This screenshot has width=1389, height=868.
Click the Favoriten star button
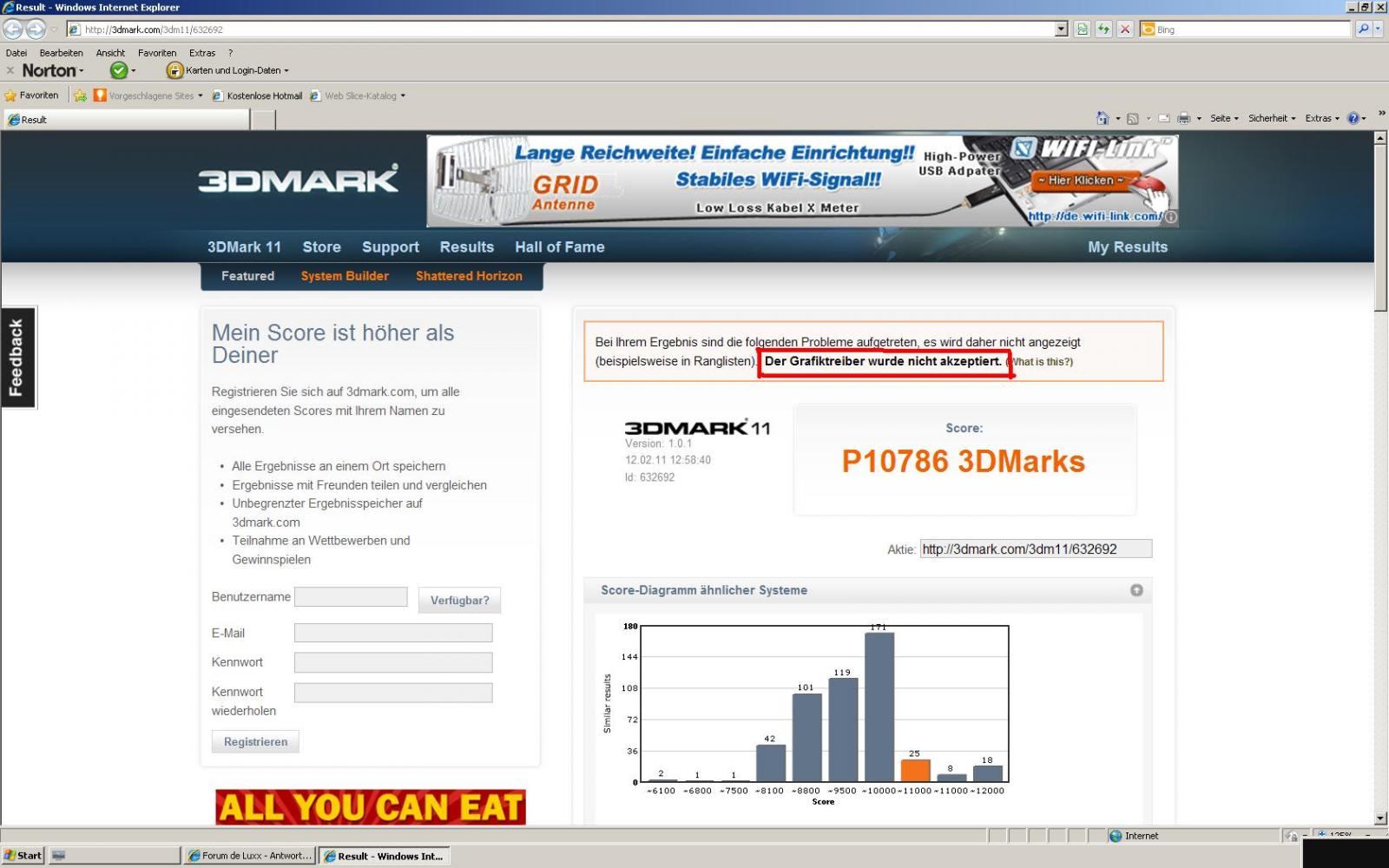click(x=32, y=95)
